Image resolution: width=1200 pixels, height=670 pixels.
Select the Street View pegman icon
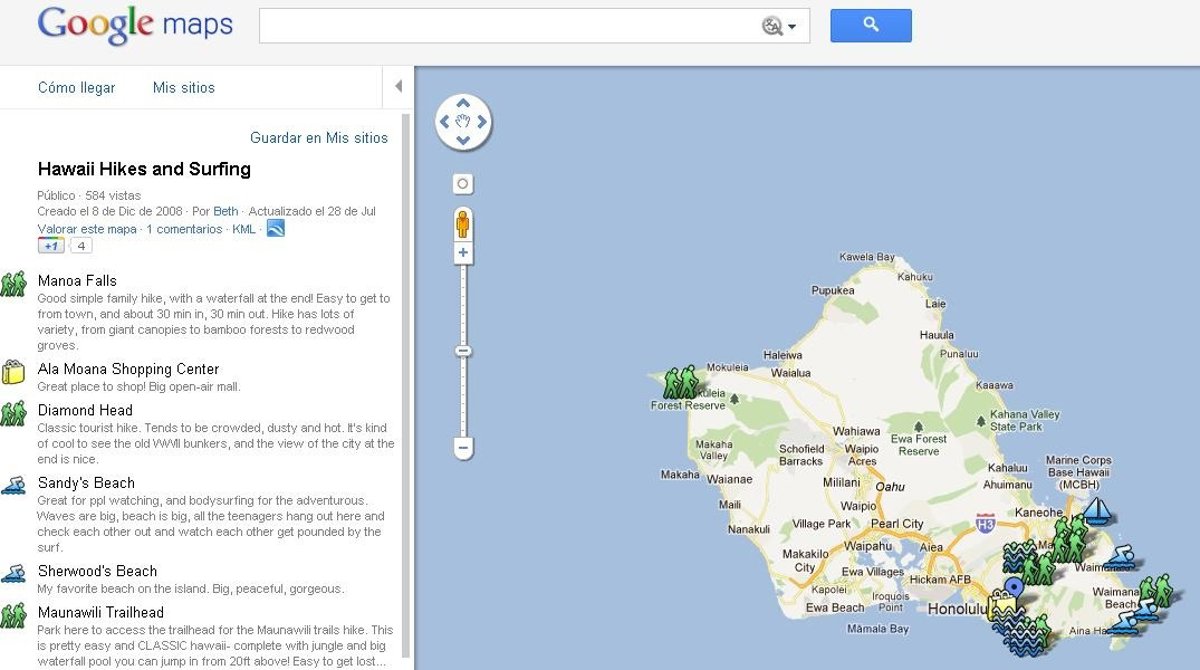(462, 223)
